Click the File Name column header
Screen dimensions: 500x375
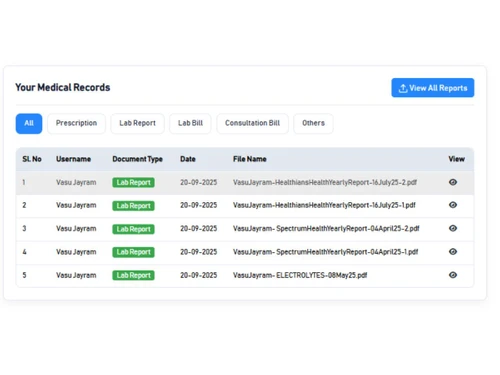point(250,159)
